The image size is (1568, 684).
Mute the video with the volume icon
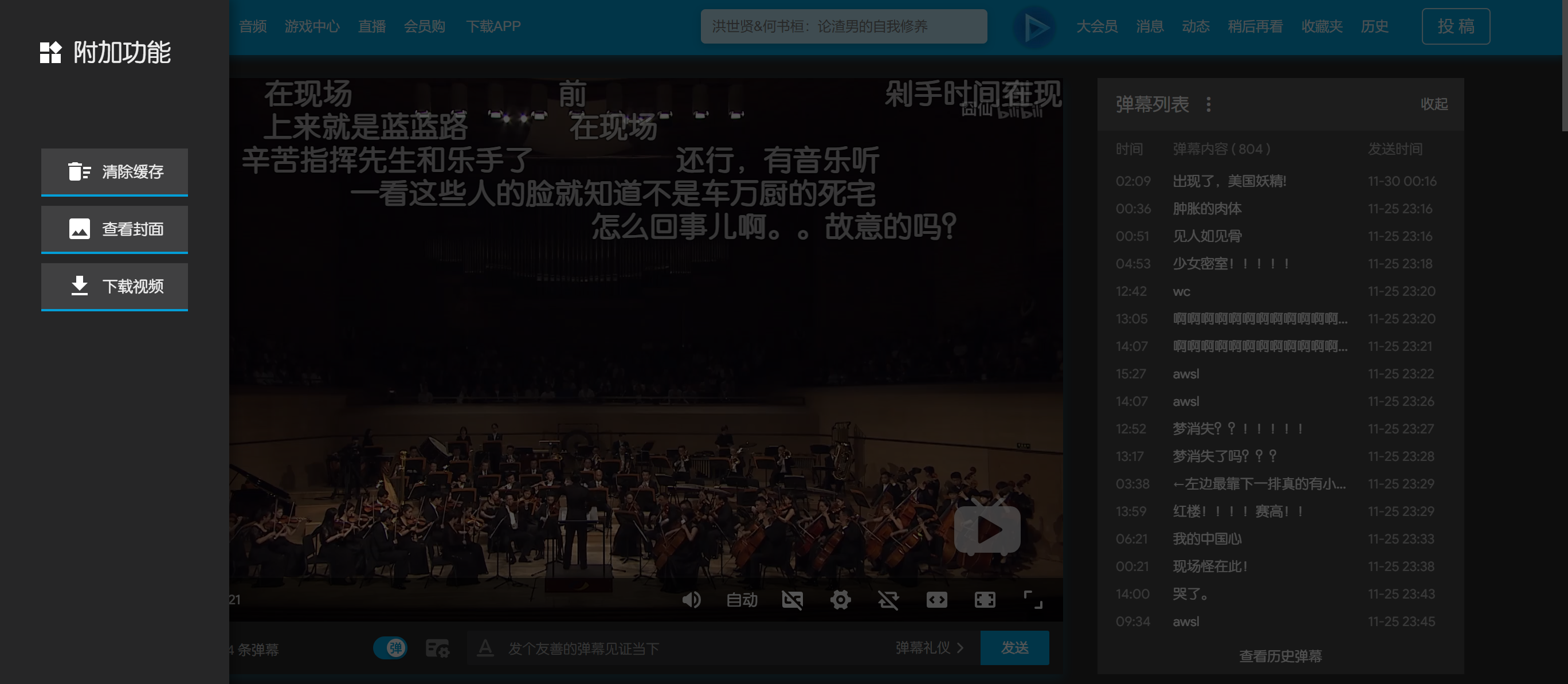(x=691, y=600)
